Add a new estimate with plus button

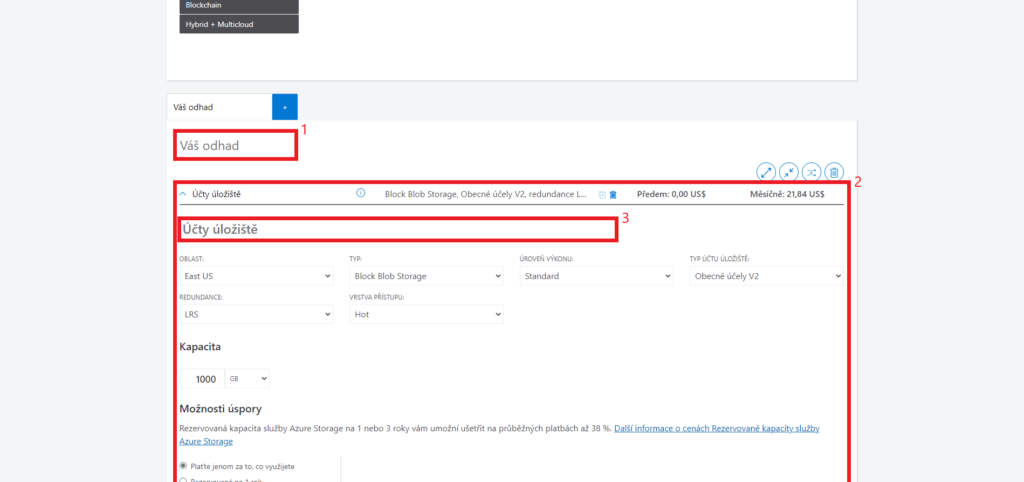coord(284,107)
